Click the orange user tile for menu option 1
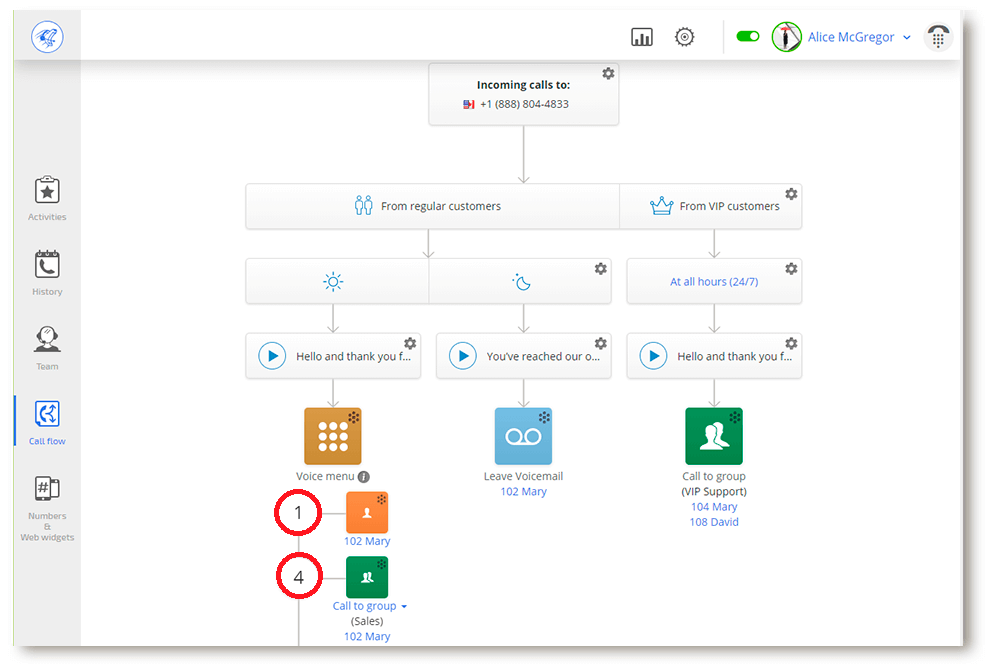1000x664 pixels. click(367, 513)
